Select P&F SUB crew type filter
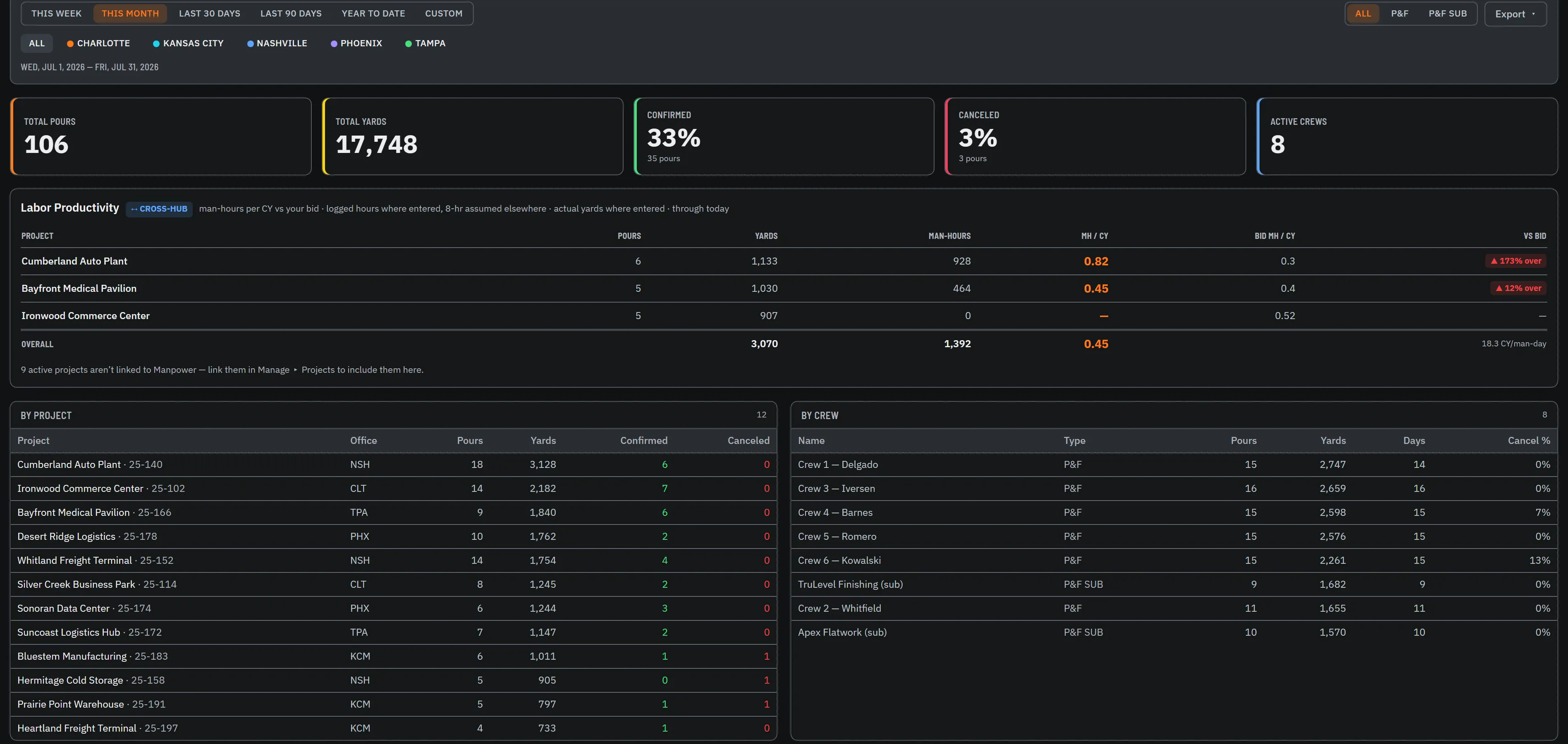The height and width of the screenshot is (744, 1568). coord(1448,13)
